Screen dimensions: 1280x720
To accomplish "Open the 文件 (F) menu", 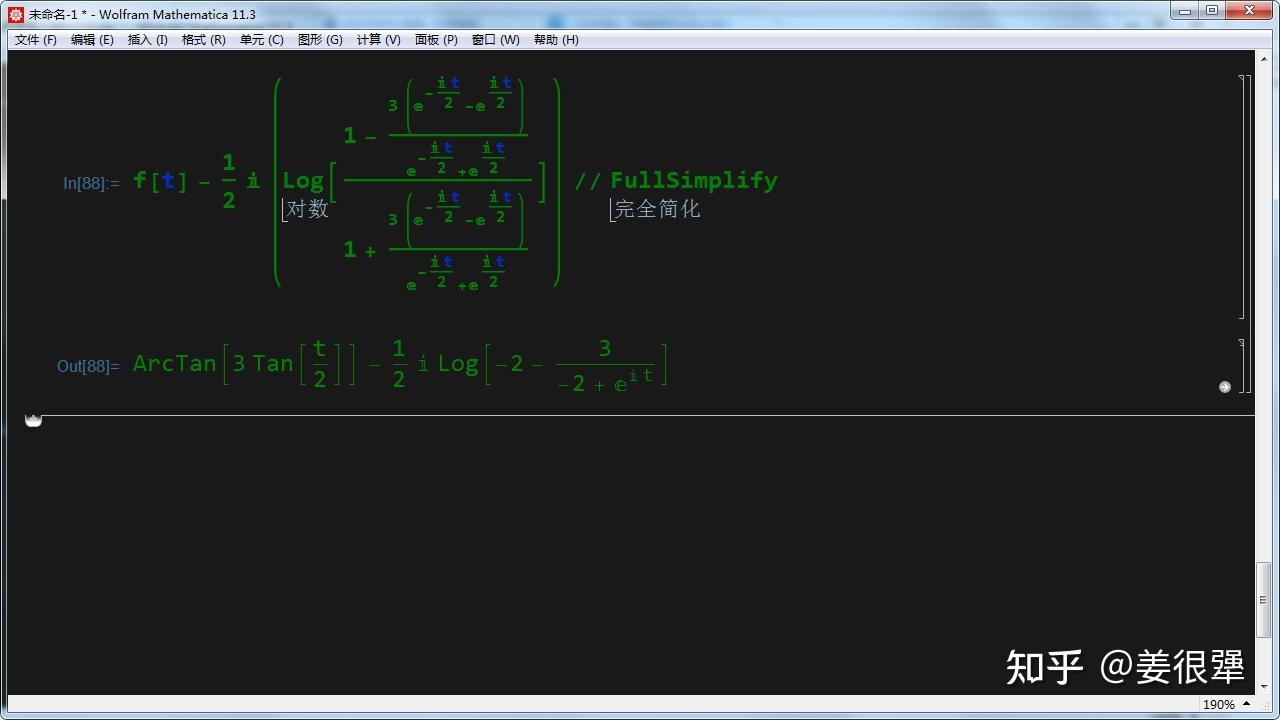I will [36, 40].
